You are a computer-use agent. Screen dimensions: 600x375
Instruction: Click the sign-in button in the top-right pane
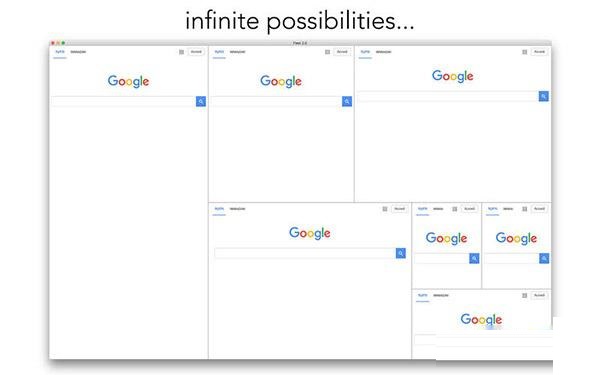point(539,52)
